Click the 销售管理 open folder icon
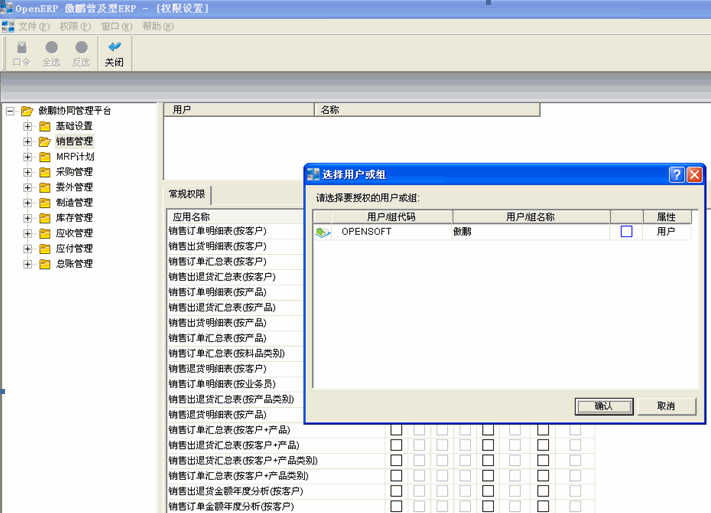 click(45, 142)
